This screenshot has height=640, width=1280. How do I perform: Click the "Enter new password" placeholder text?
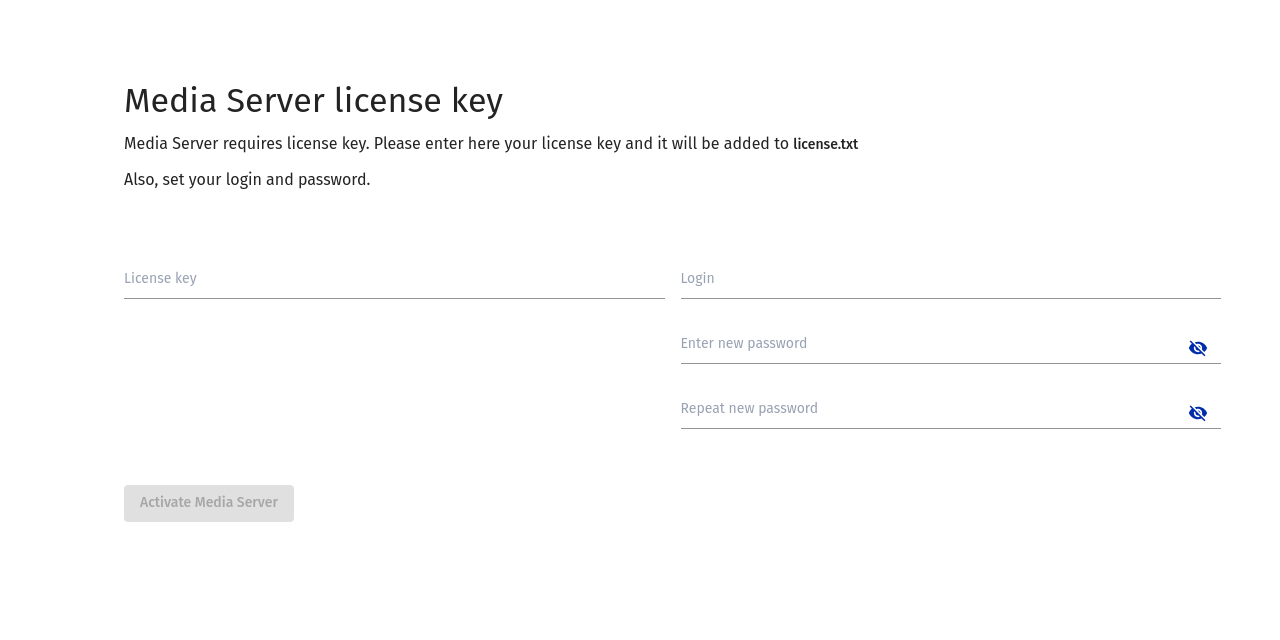743,344
